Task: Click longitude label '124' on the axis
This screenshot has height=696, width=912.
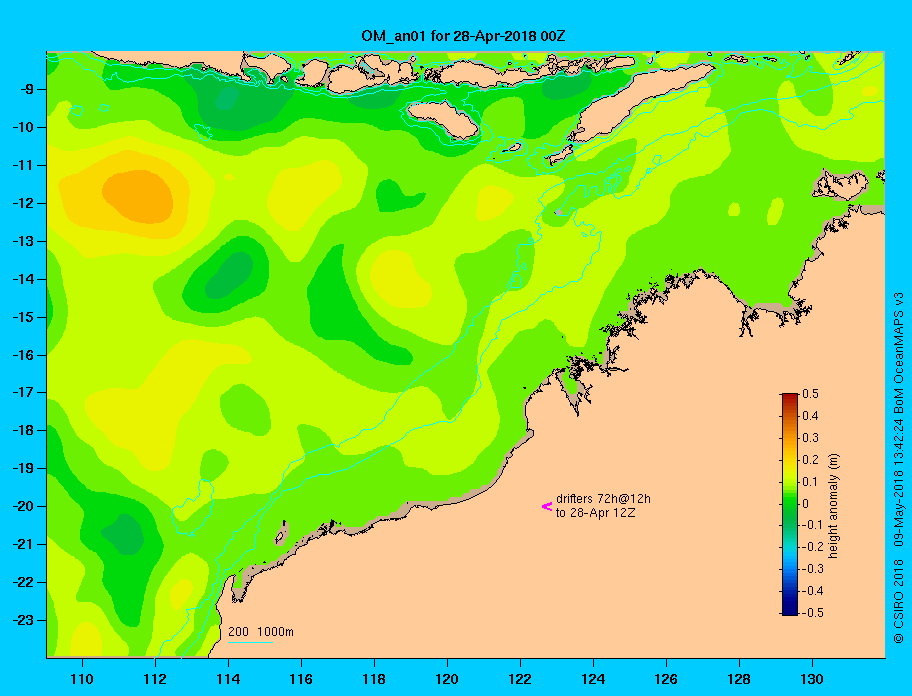Action: click(x=593, y=679)
